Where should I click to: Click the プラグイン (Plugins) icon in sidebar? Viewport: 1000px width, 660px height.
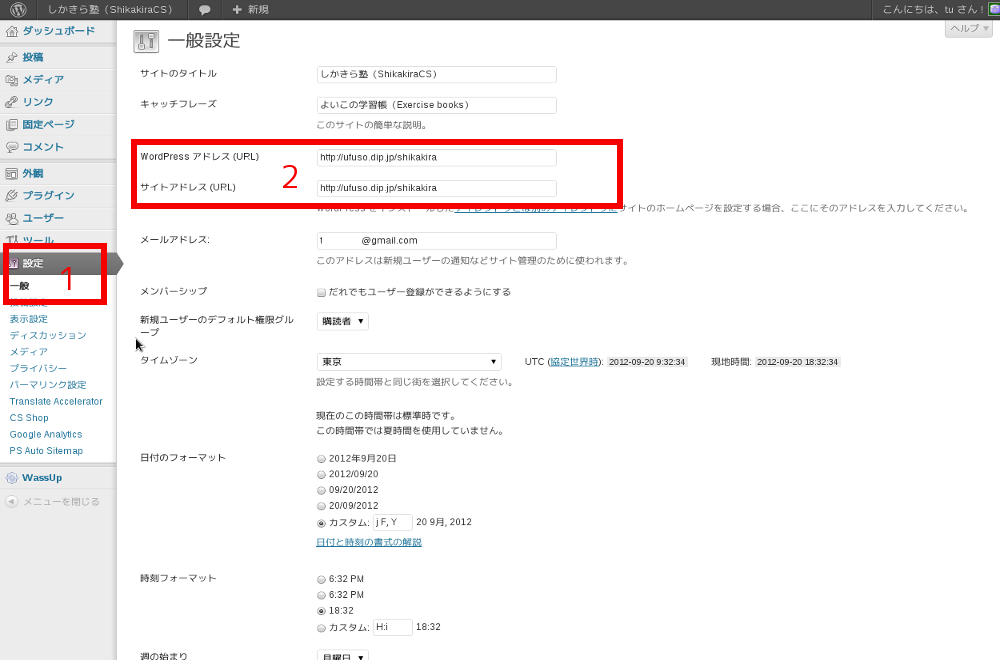12,196
